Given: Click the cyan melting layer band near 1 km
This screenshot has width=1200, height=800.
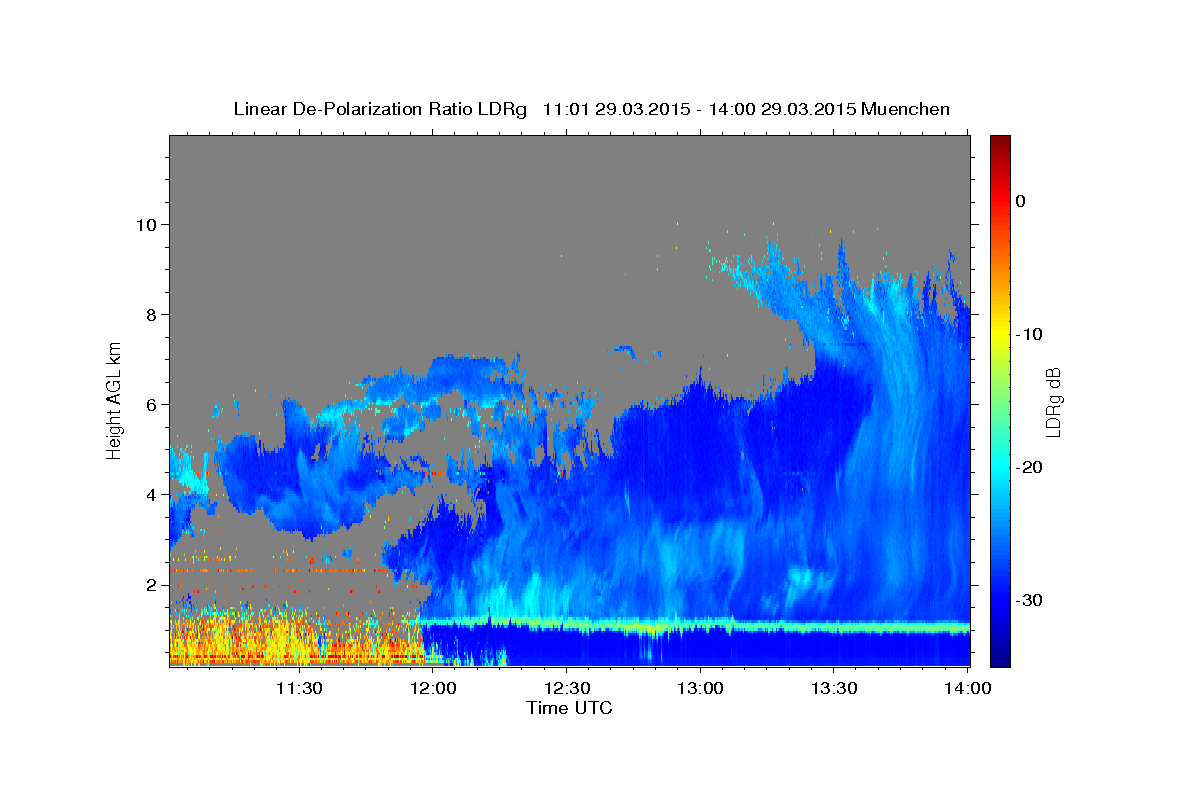Looking at the screenshot, I should coord(695,626).
